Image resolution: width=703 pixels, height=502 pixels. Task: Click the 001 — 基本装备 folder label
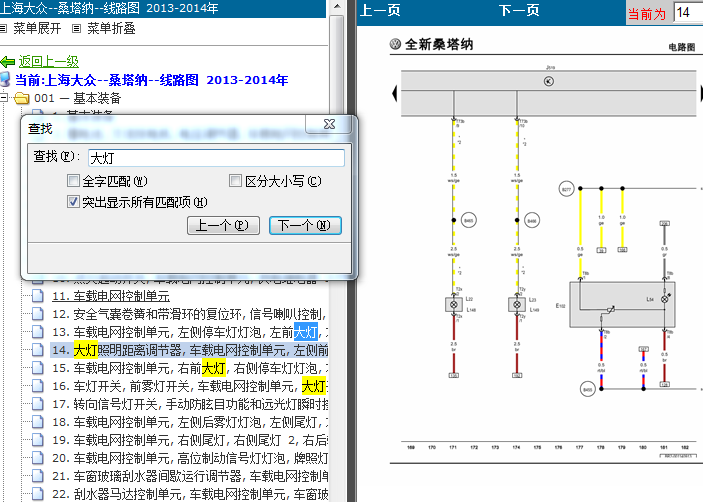coord(77,98)
